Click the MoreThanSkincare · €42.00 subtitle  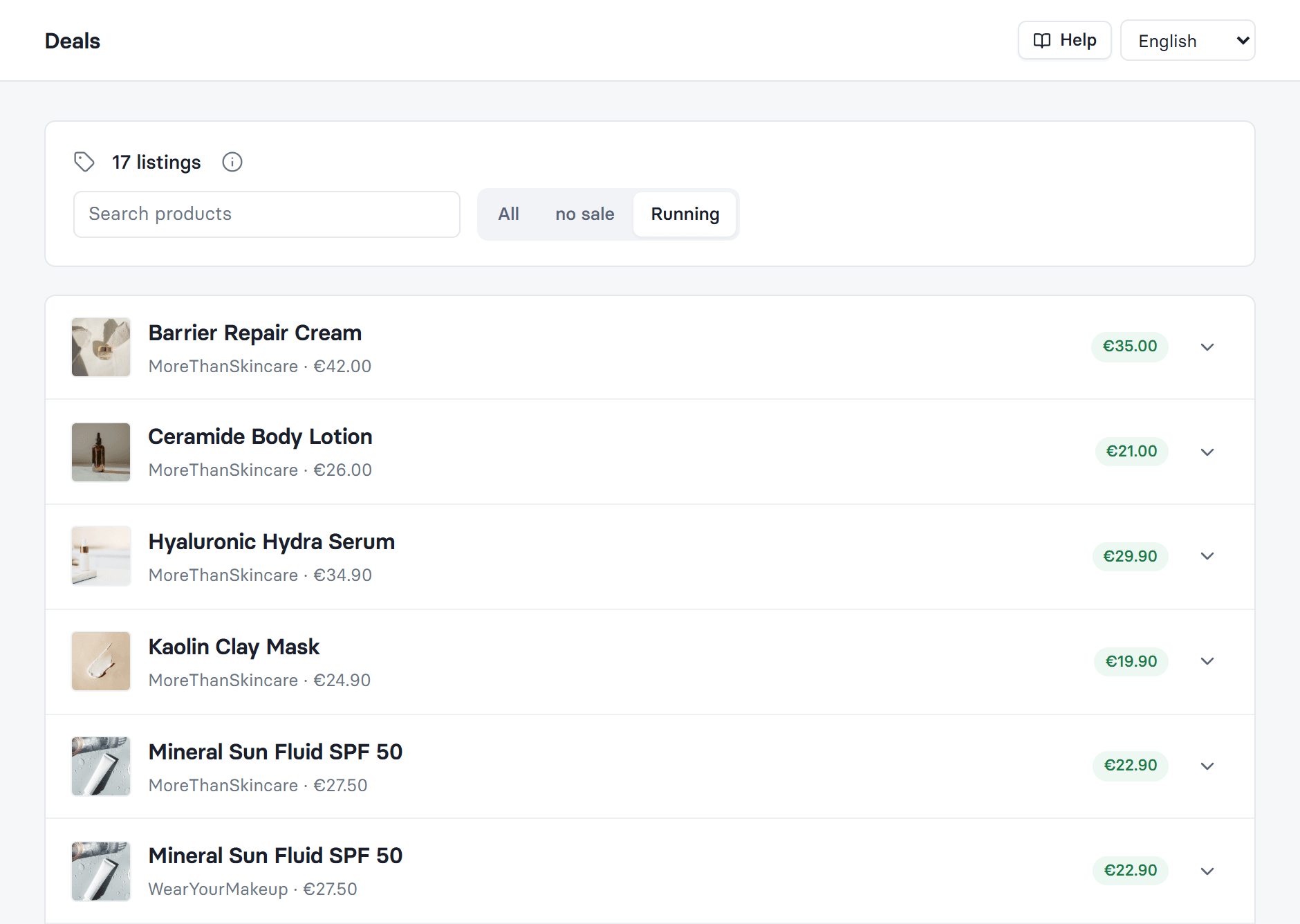(260, 367)
